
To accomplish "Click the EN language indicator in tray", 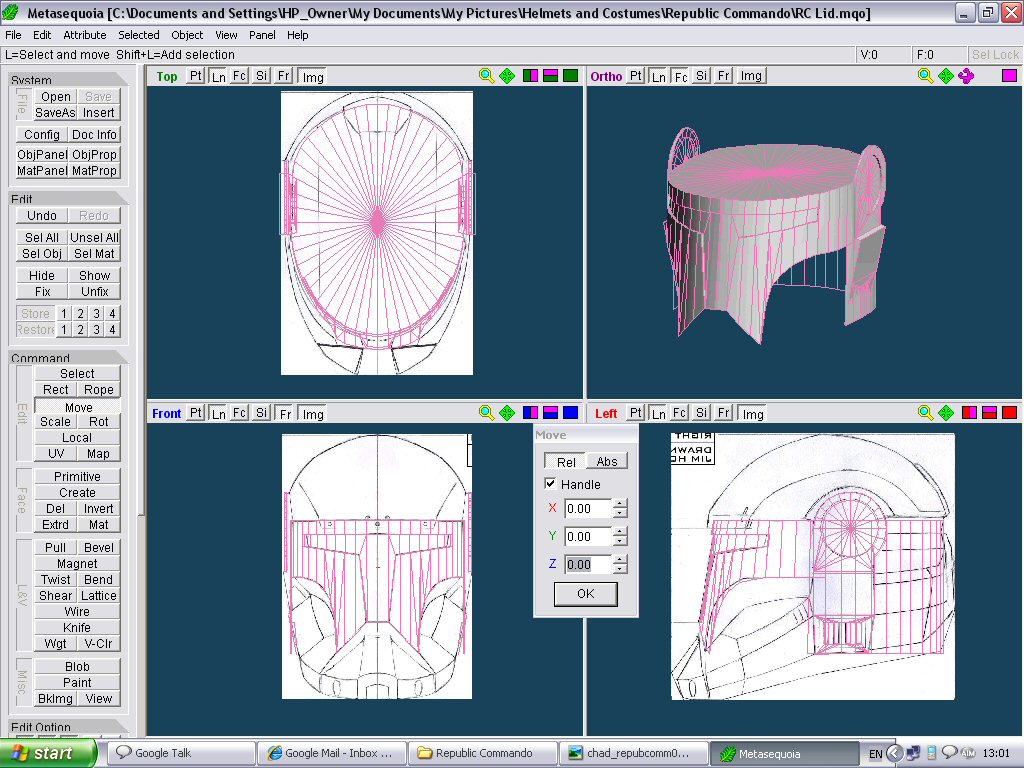I will [x=876, y=754].
